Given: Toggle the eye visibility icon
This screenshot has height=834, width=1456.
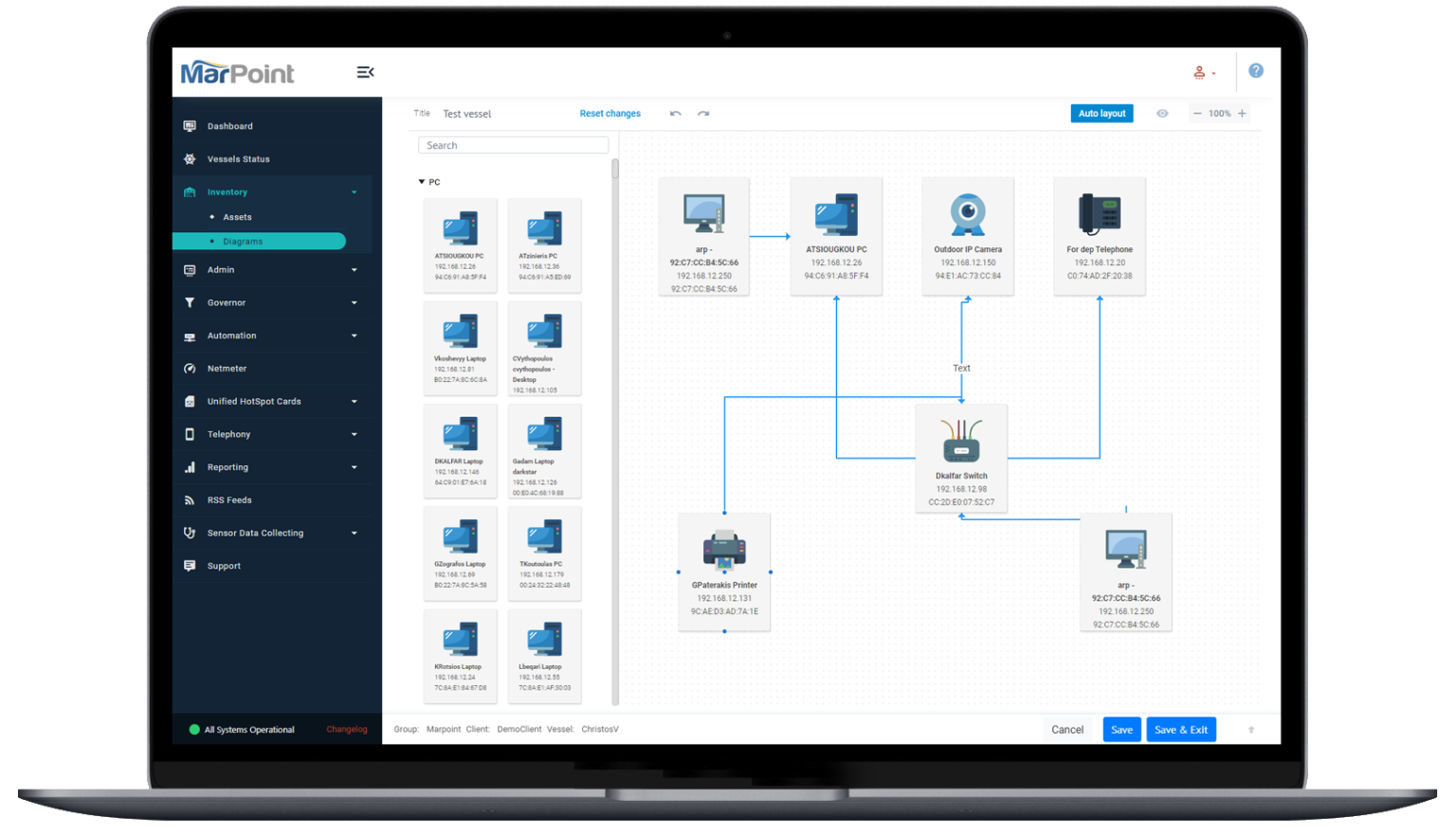Looking at the screenshot, I should tap(1162, 114).
